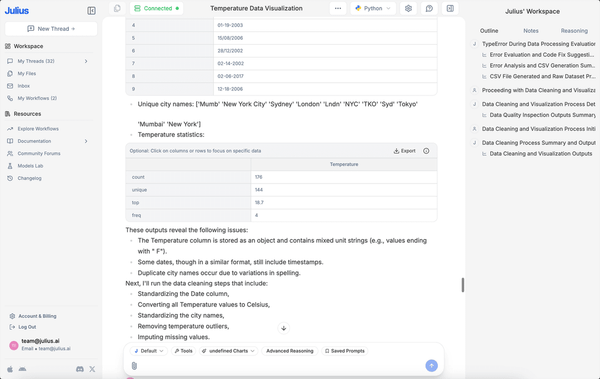Click the Android app icon
The width and height of the screenshot is (600, 379).
pyautogui.click(x=23, y=369)
